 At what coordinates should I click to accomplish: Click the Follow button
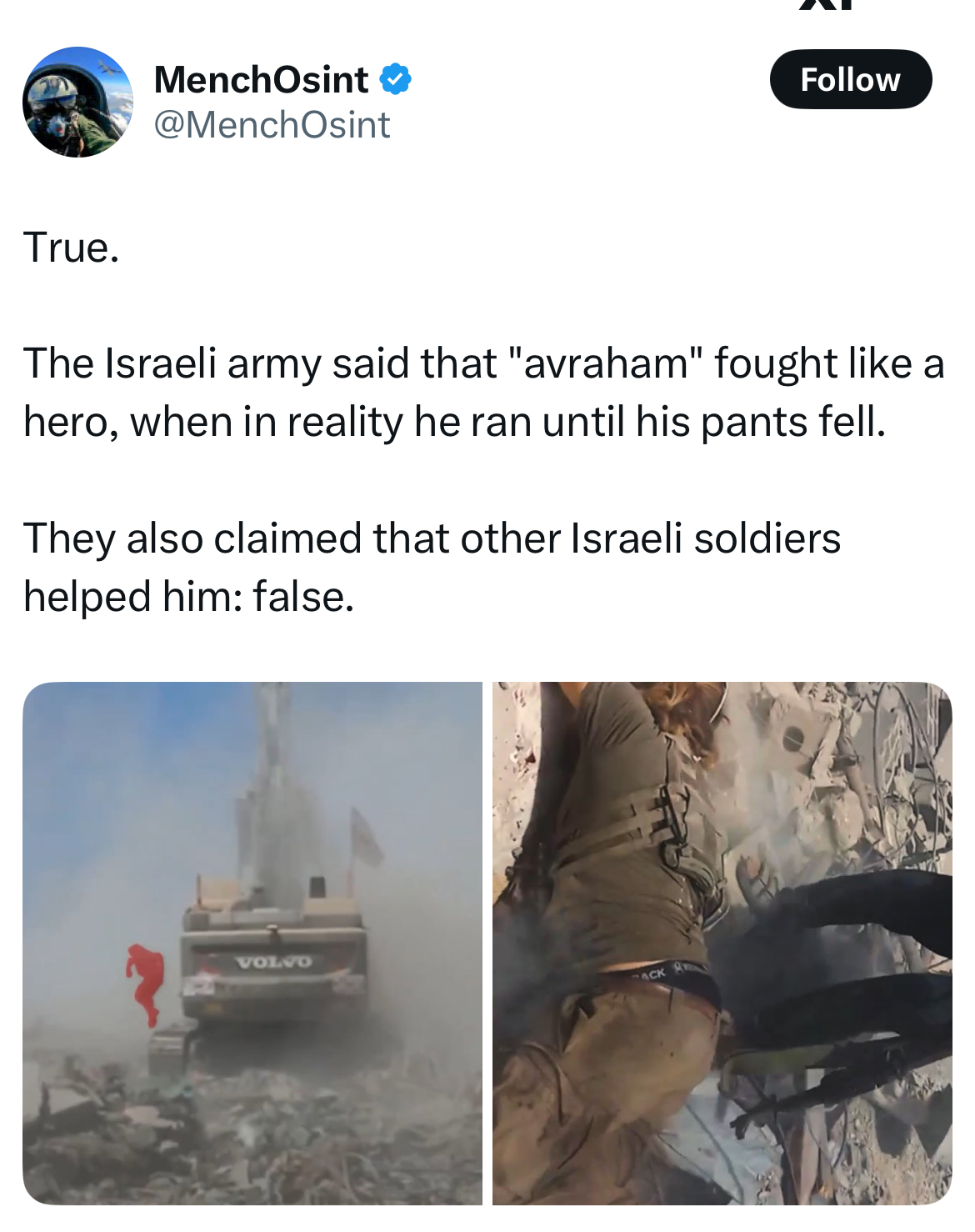[x=850, y=79]
